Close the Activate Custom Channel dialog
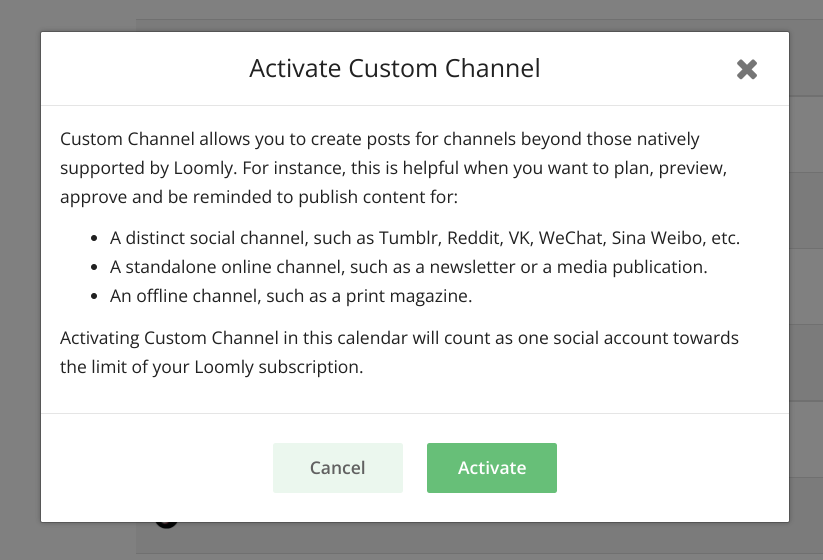 coord(746,69)
